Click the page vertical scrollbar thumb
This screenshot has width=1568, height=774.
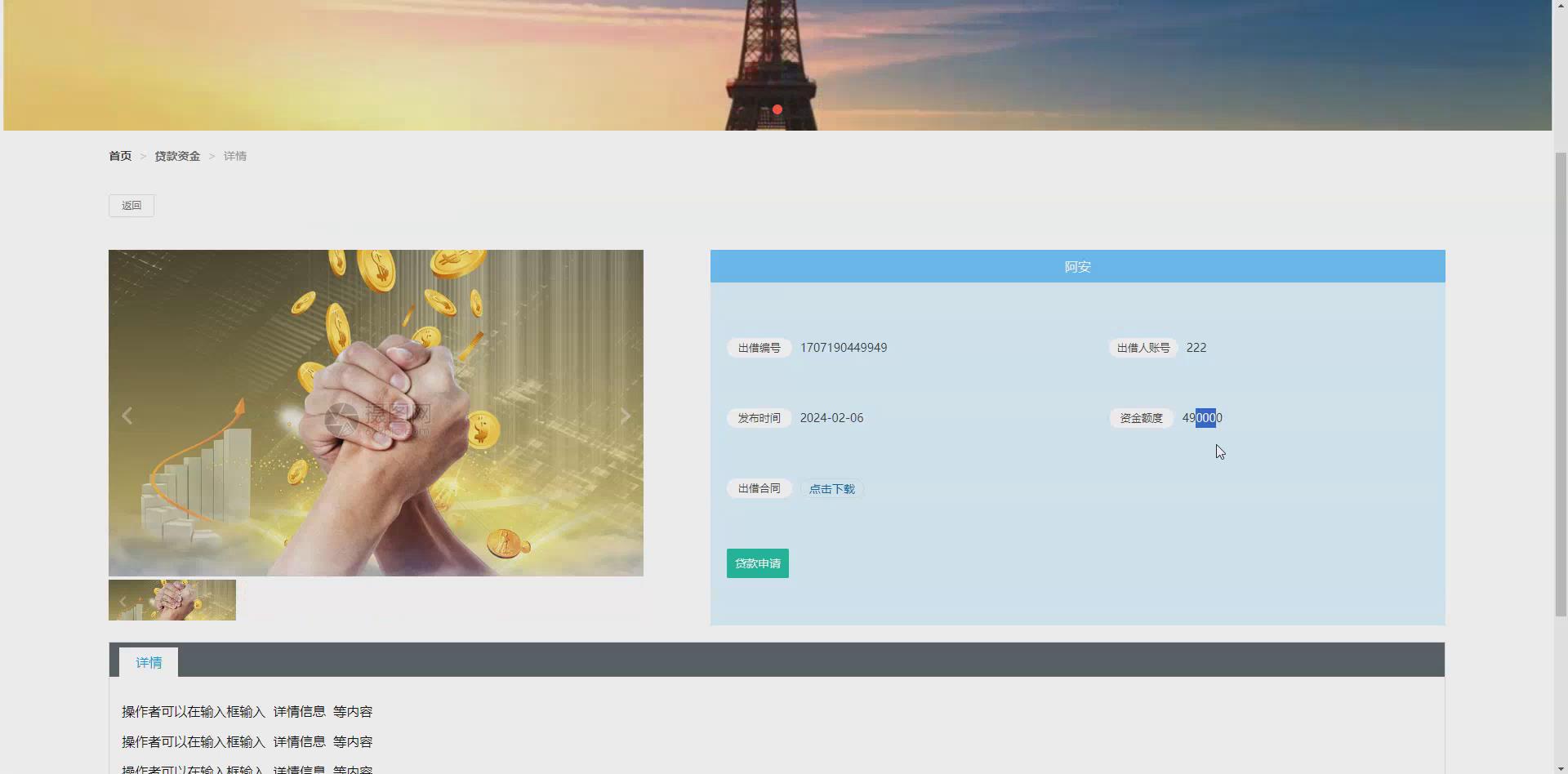pyautogui.click(x=1561, y=384)
